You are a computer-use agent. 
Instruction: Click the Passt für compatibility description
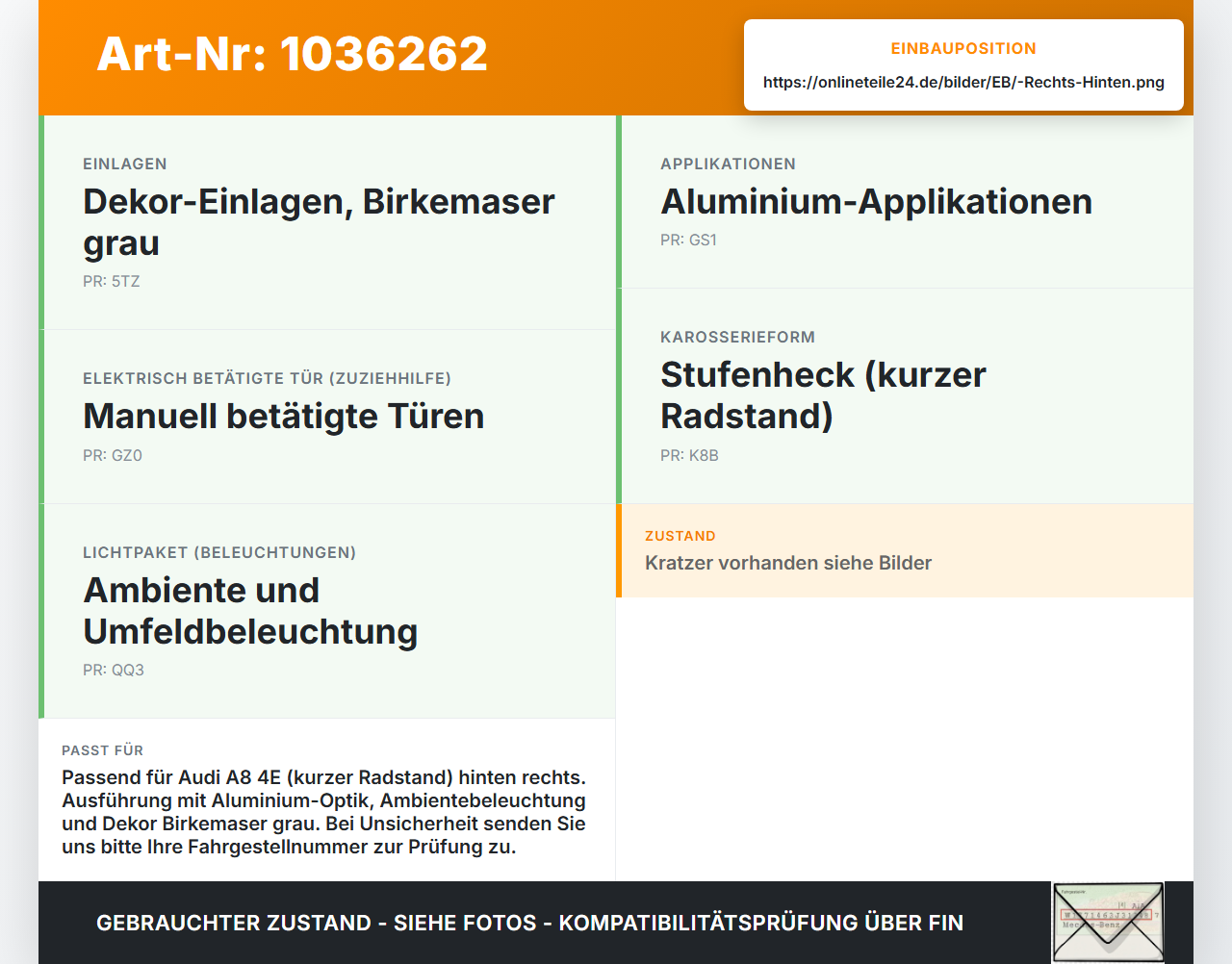(x=324, y=812)
